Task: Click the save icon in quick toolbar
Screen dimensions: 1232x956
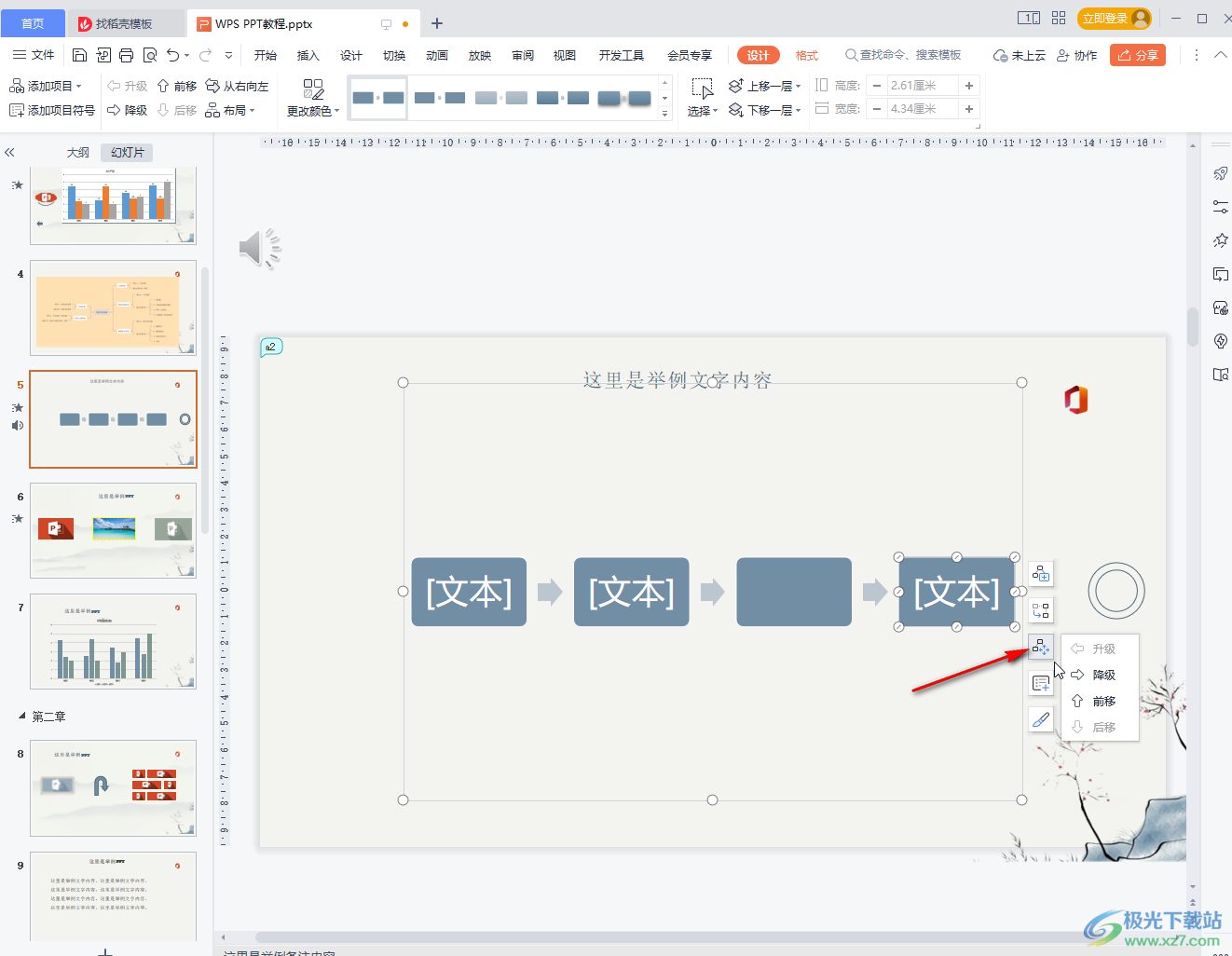Action: coord(79,55)
